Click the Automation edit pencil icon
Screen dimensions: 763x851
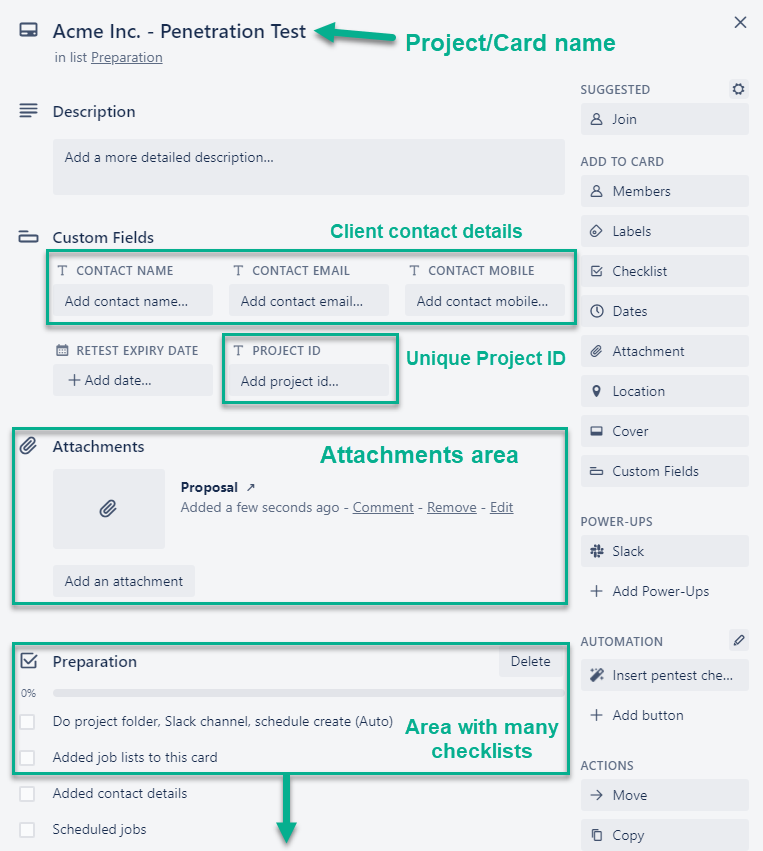[x=738, y=640]
